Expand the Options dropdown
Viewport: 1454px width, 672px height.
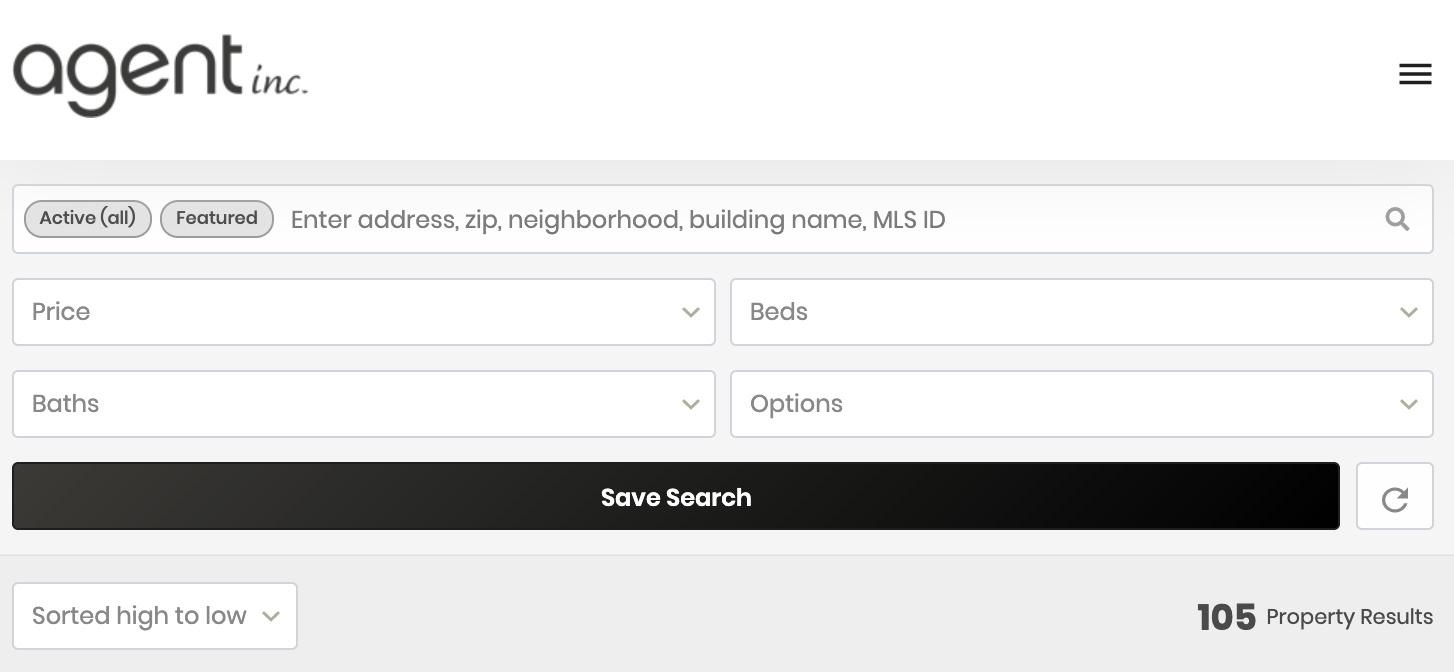click(1081, 404)
